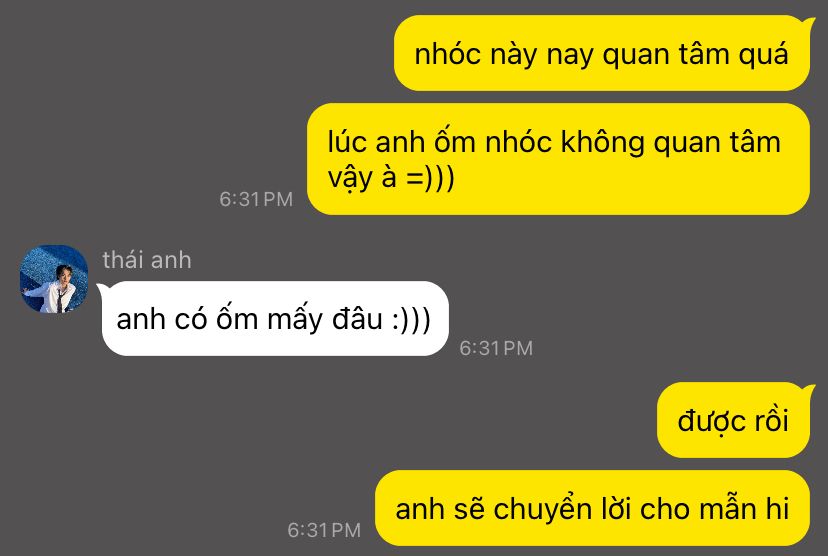Click the 6:31 PM timestamp beside 'lúc anh ốm' bubble
828x556 pixels.
[x=256, y=199]
